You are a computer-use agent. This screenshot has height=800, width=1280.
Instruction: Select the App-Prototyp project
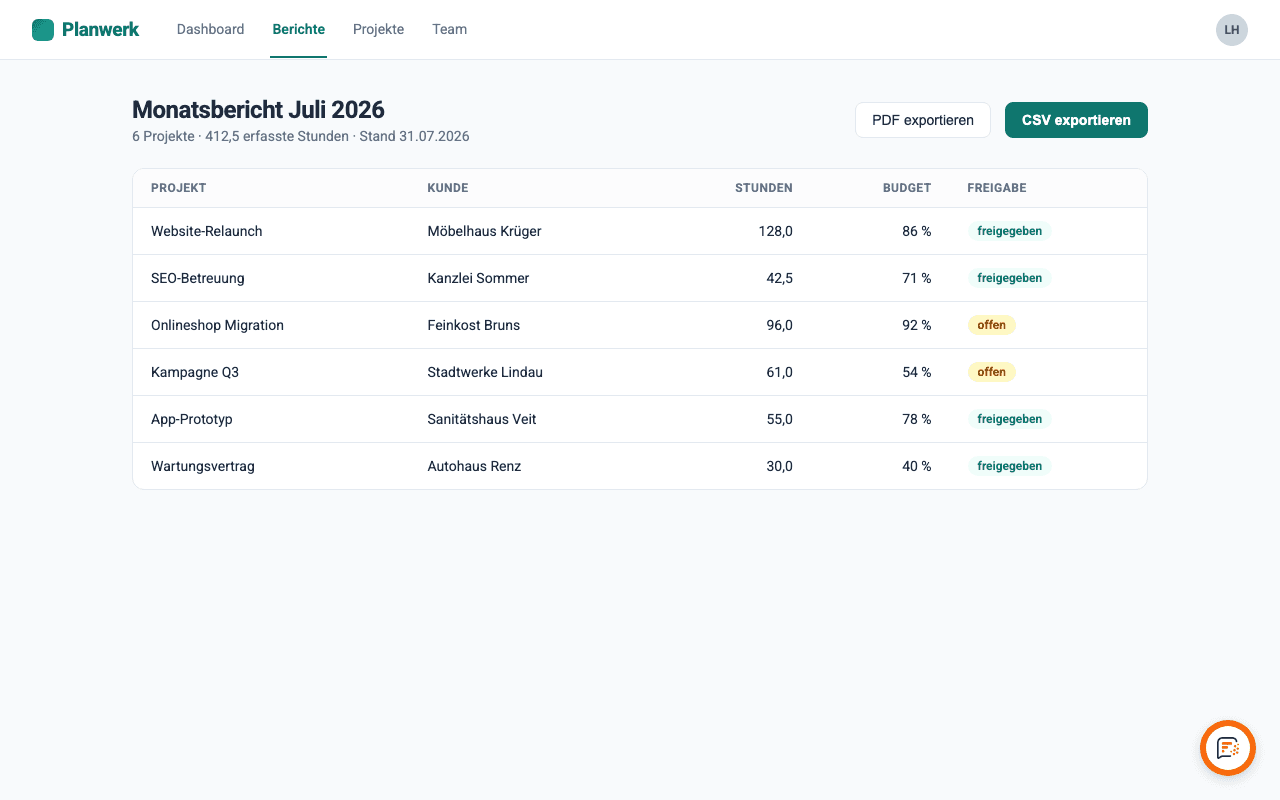coord(192,419)
